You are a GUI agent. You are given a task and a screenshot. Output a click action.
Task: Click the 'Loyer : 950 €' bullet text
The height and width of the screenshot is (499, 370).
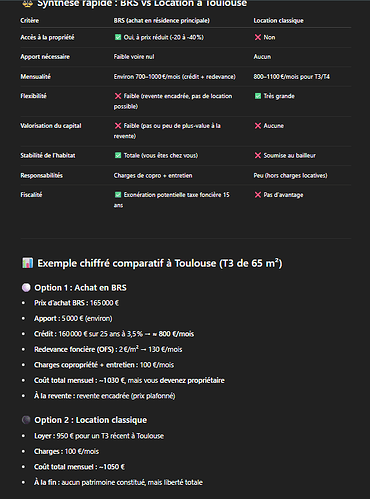tap(99, 436)
